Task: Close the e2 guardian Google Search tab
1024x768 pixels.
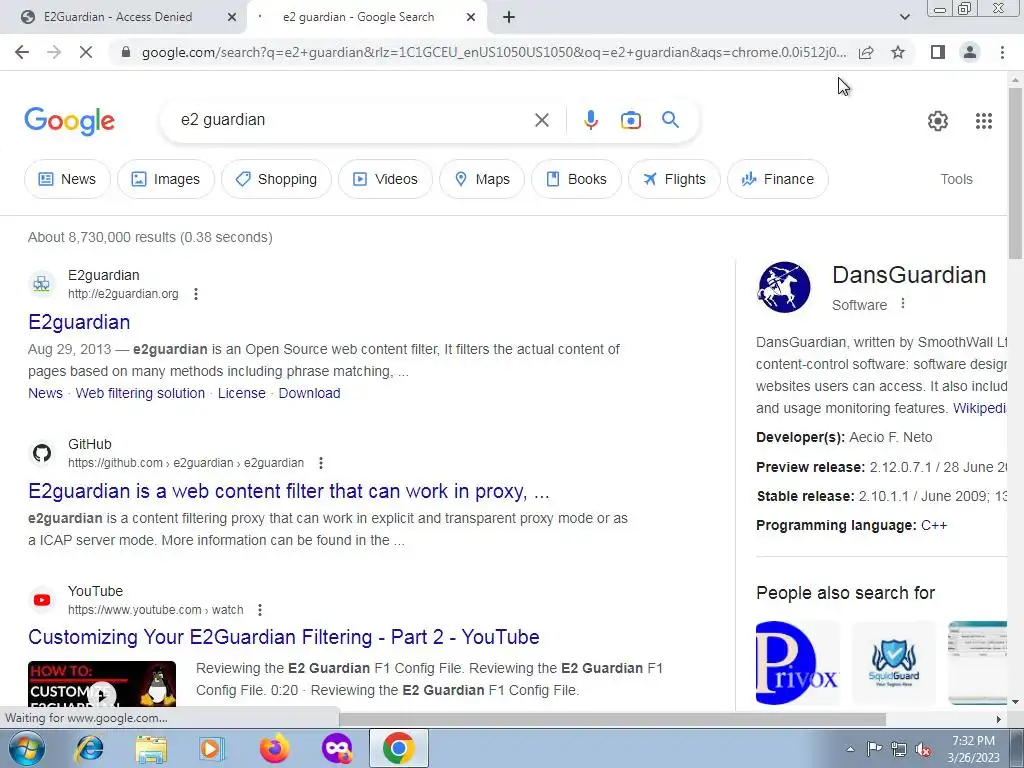Action: pos(471,18)
